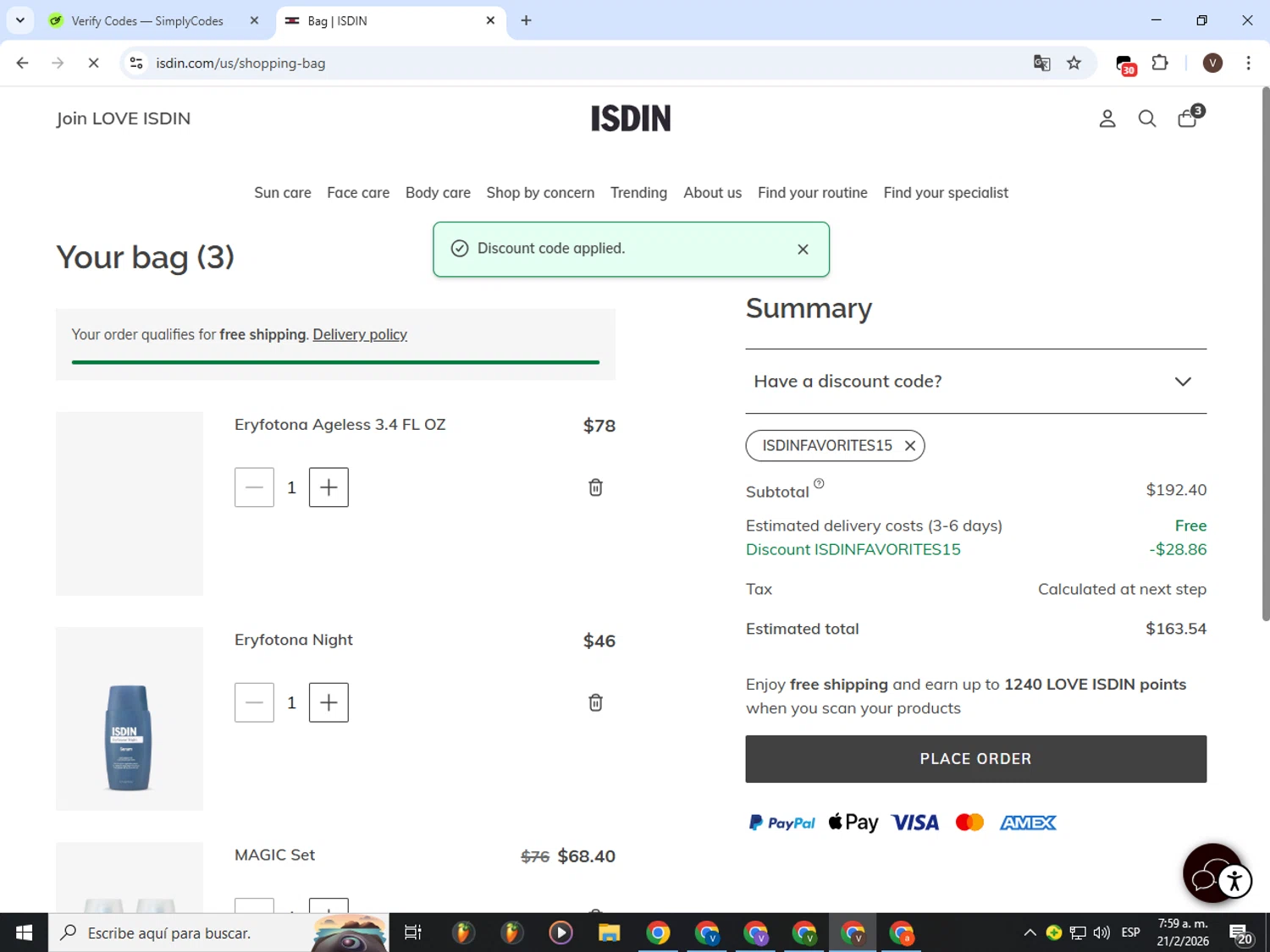Open the Body care menu
This screenshot has height=952, width=1270.
[x=438, y=193]
